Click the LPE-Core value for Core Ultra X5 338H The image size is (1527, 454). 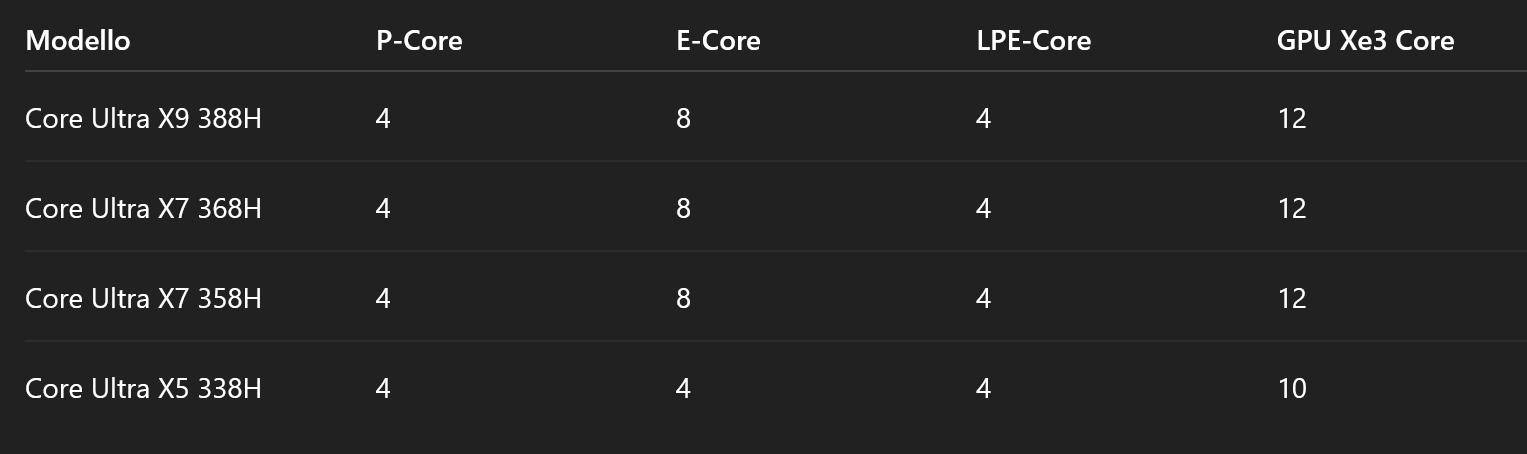pyautogui.click(x=983, y=388)
